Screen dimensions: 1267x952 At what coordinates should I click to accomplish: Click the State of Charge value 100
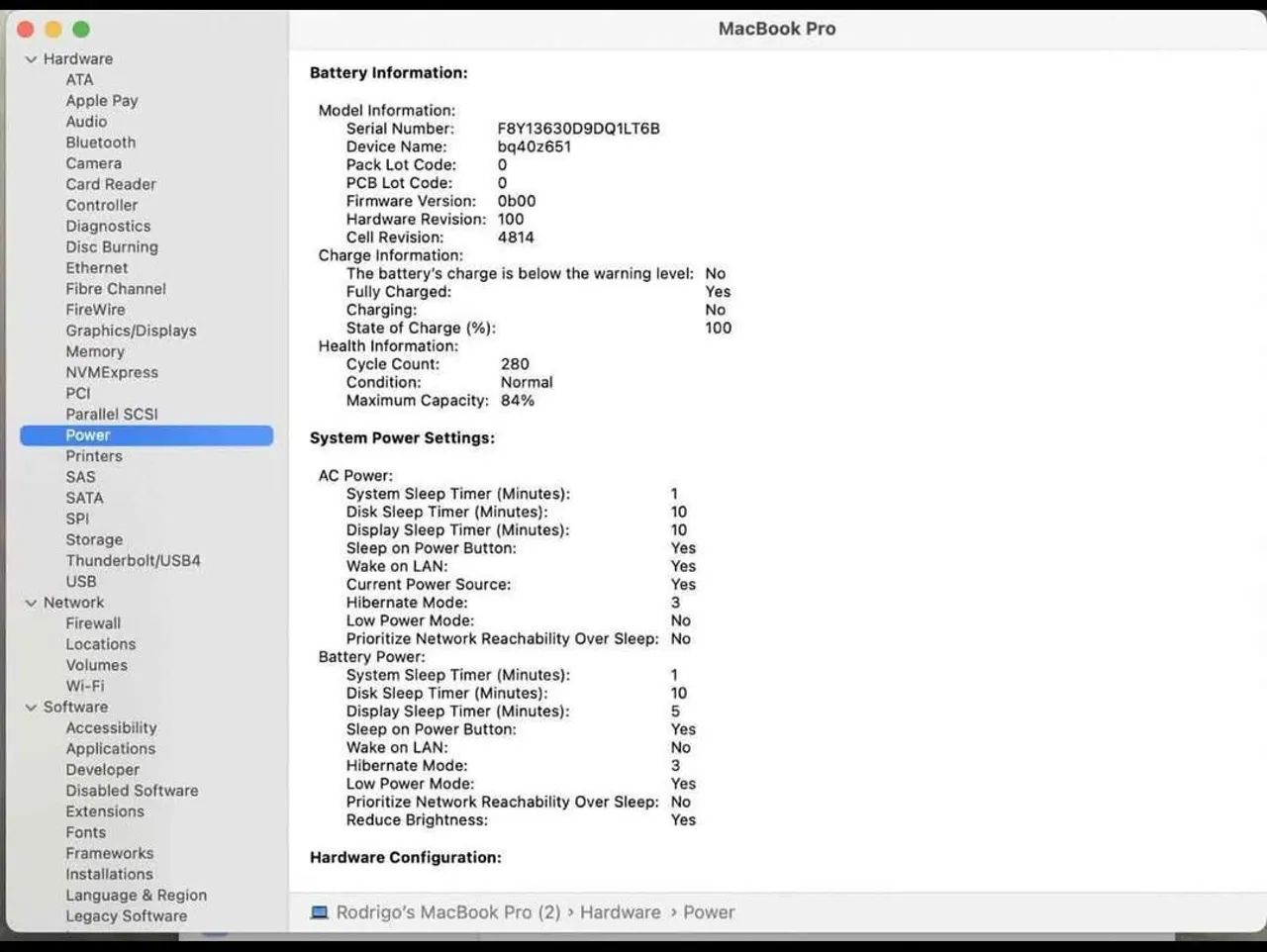tap(719, 329)
